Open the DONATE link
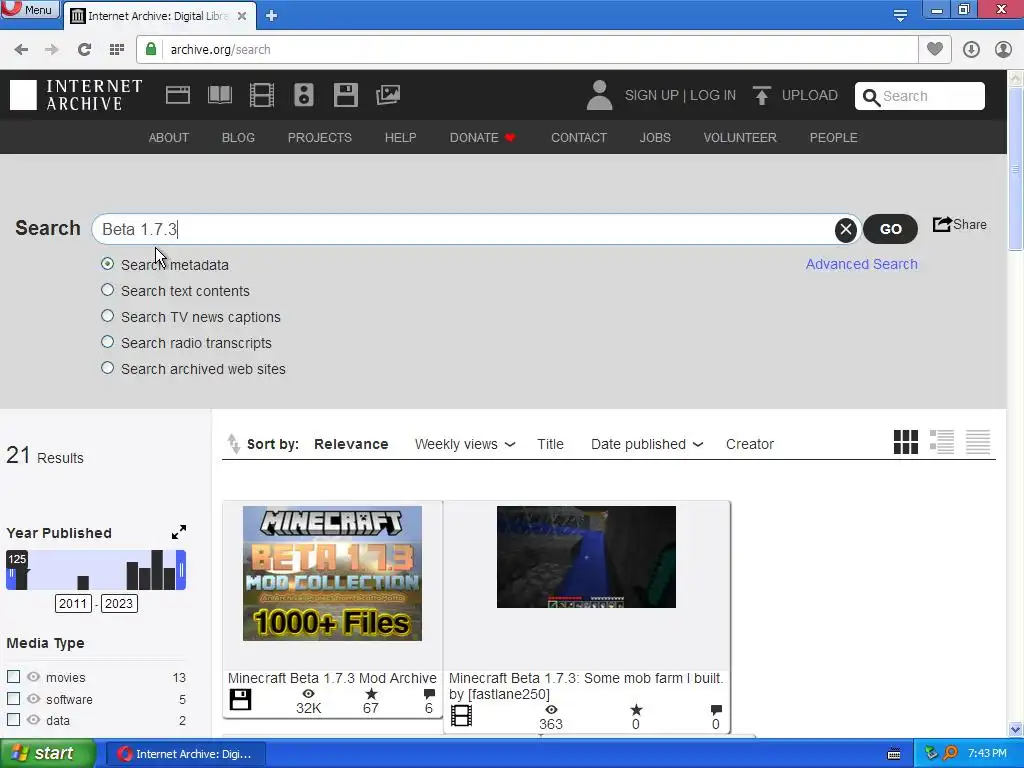The width and height of the screenshot is (1024, 768). tap(483, 138)
